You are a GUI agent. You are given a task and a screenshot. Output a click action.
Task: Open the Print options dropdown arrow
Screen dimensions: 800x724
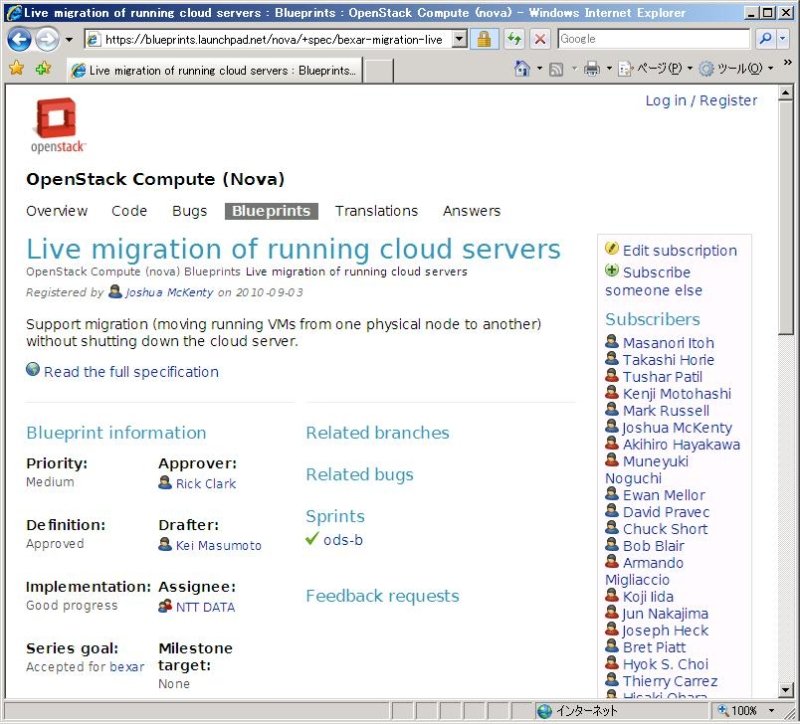[x=609, y=68]
